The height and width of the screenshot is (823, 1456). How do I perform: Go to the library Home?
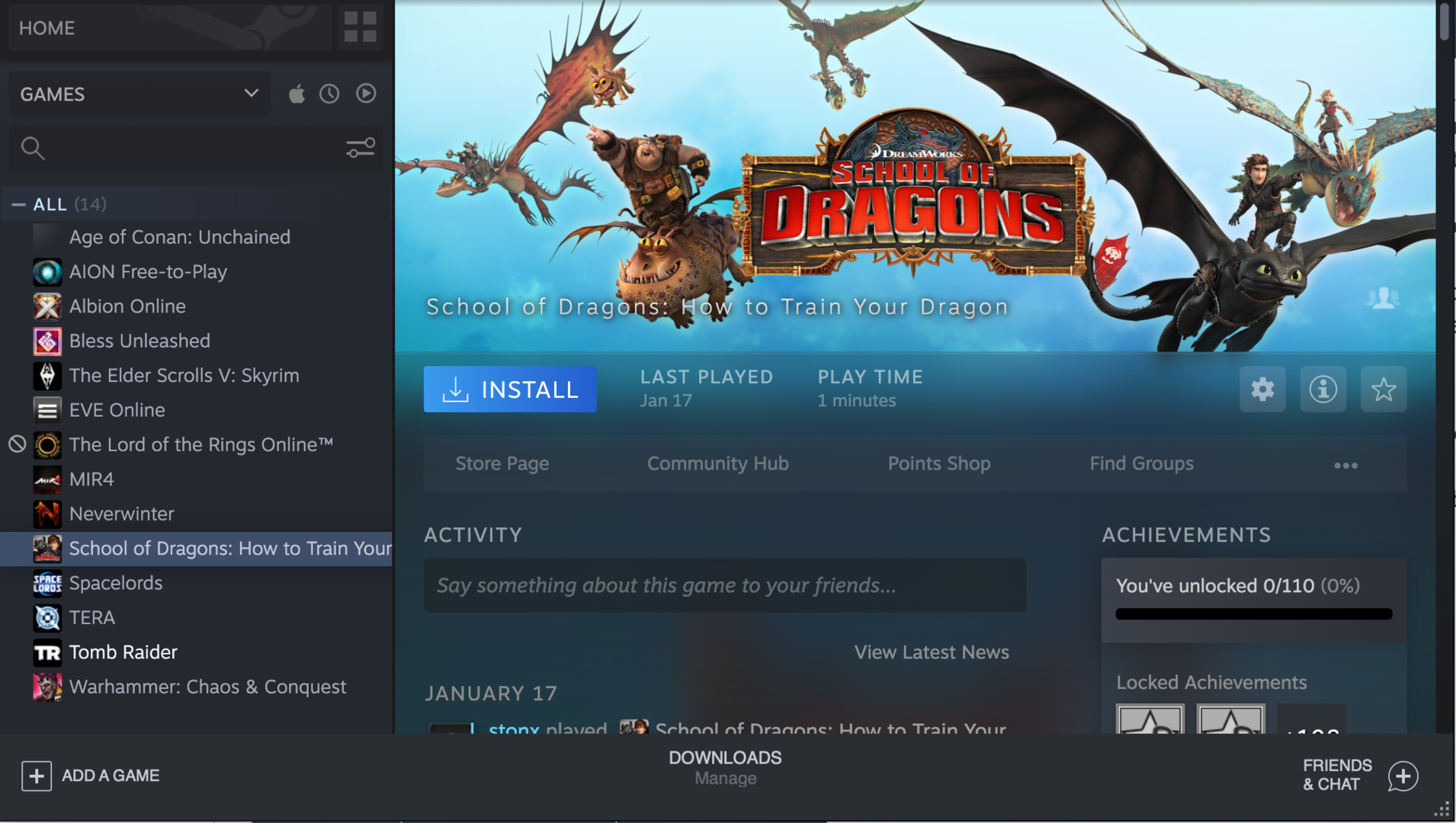170,27
